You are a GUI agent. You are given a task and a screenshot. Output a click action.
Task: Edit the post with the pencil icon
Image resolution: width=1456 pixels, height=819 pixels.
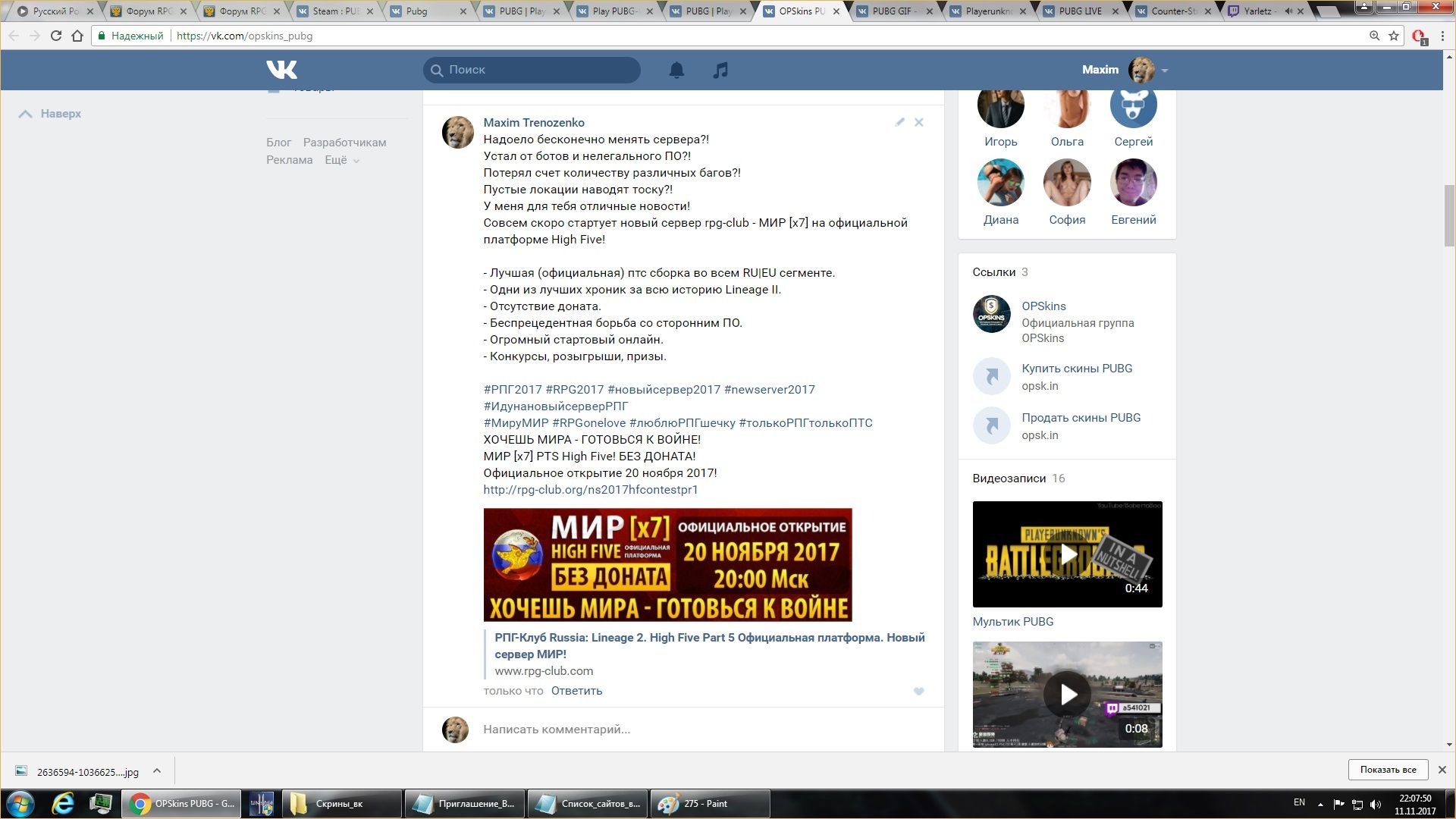click(899, 122)
